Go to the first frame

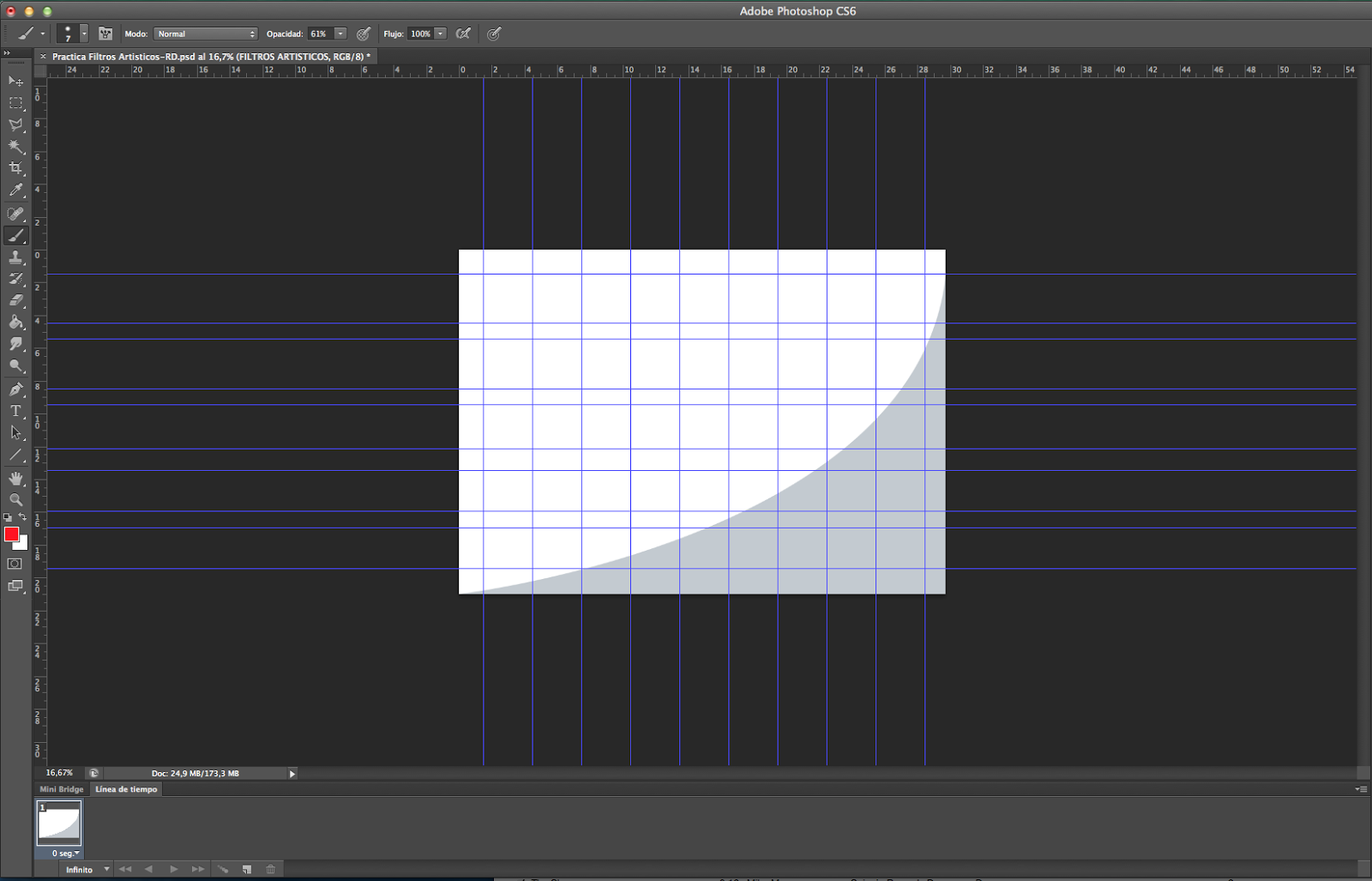[x=125, y=869]
